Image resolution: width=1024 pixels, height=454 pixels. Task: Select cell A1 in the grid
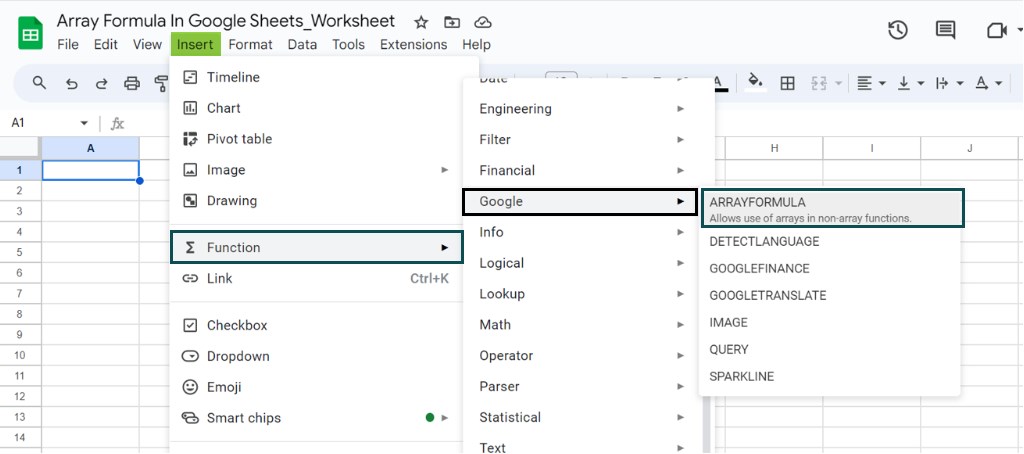tap(91, 170)
